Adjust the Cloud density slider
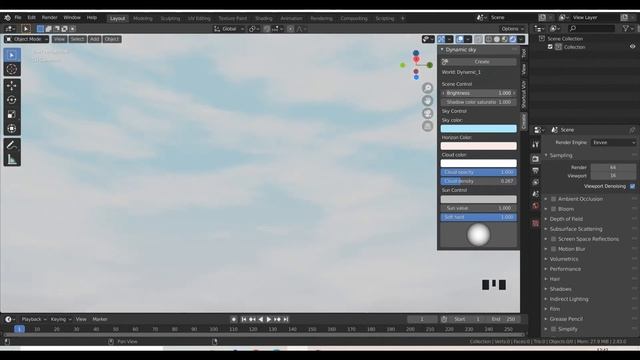This screenshot has width=640, height=360. [x=478, y=181]
